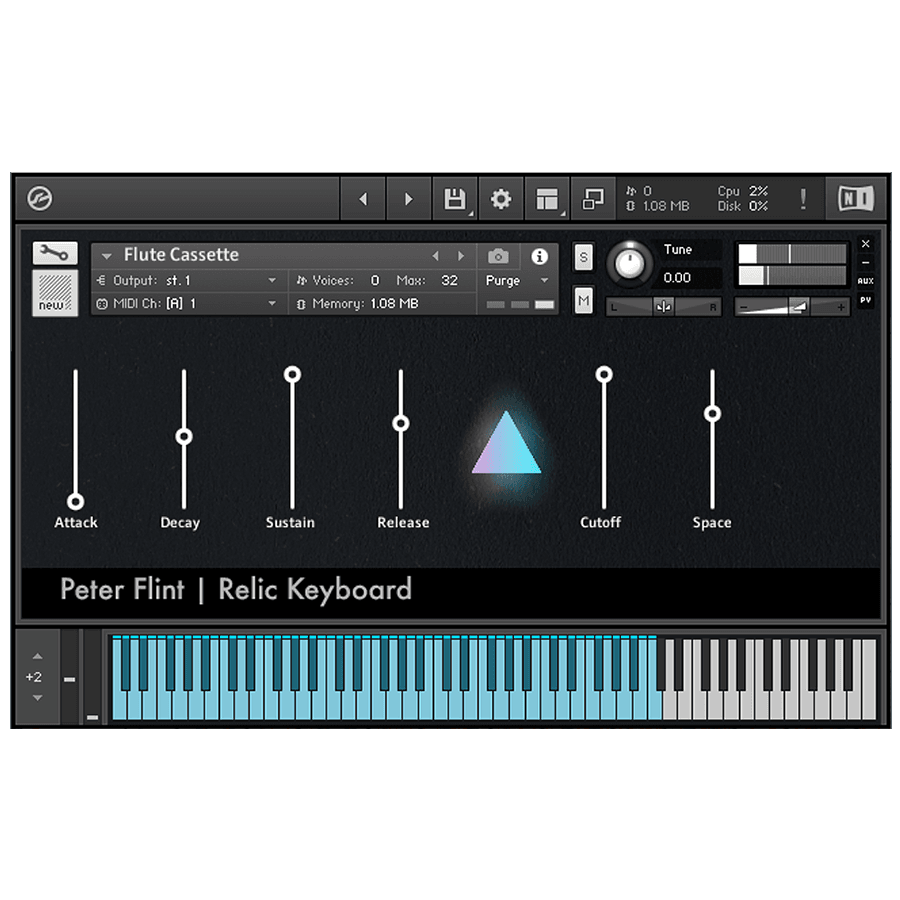Mute the instrument with M button
This screenshot has width=900, height=900.
[583, 300]
